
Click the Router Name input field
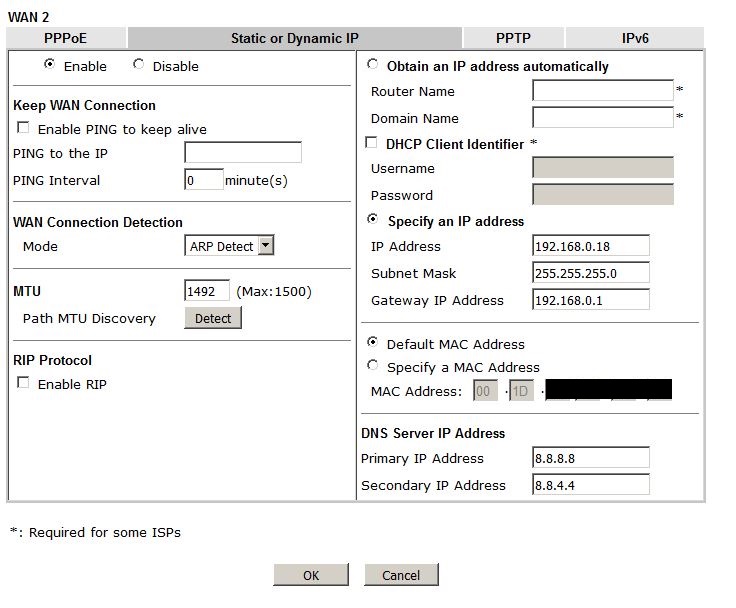(603, 90)
